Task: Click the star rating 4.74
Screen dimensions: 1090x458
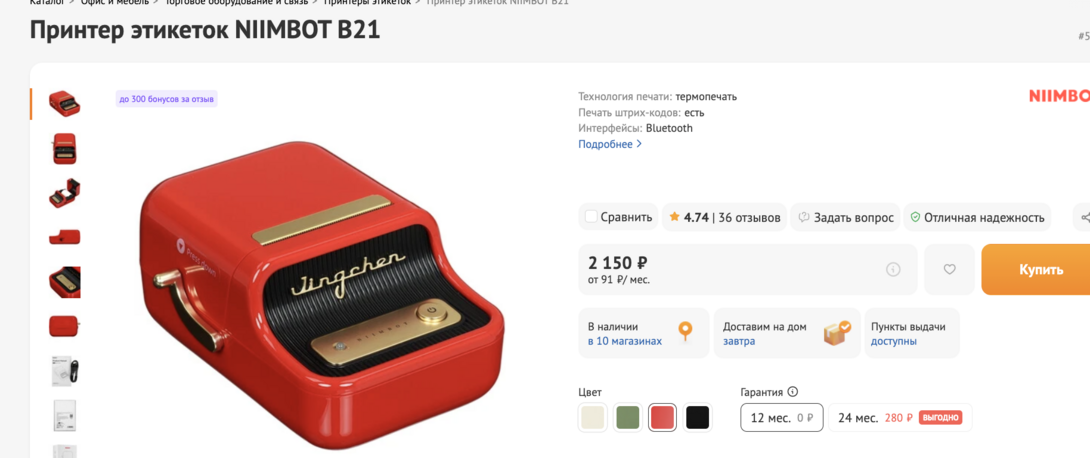Action: click(x=689, y=218)
